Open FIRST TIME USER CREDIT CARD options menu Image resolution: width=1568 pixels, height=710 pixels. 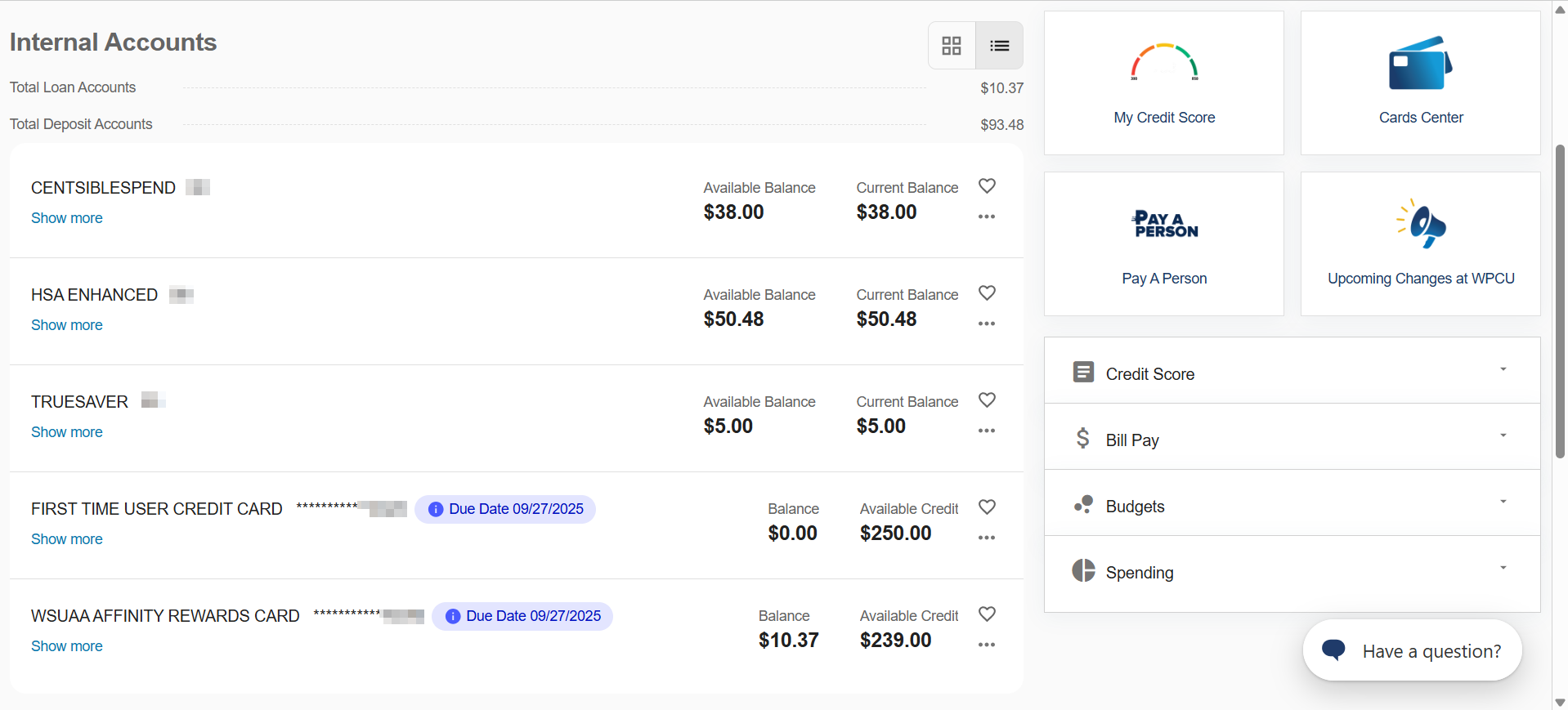987,538
